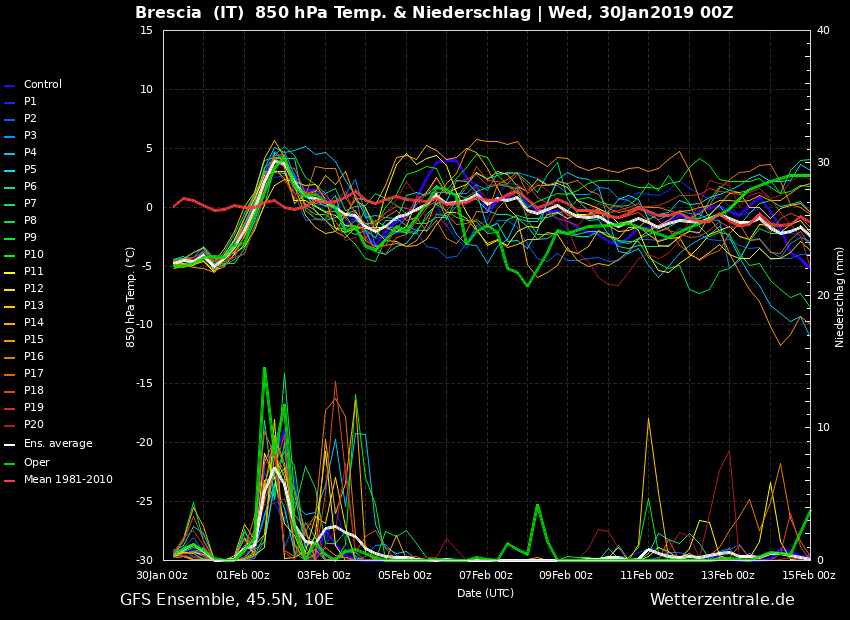This screenshot has height=620, width=850.
Task: Select the Ens. average legend entry
Action: (57, 444)
